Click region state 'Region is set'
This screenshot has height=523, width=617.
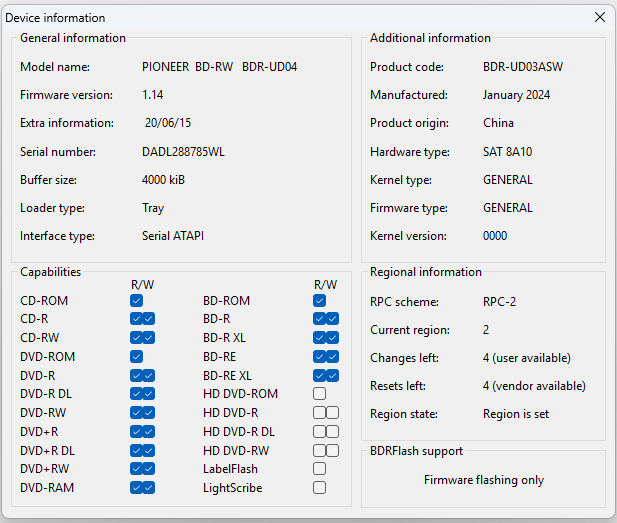coord(516,414)
